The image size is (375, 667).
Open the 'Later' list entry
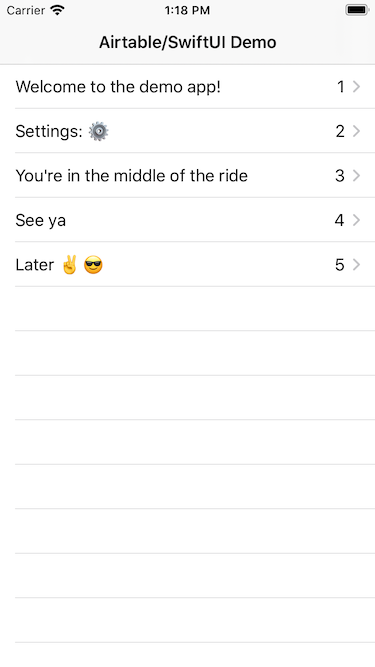click(188, 265)
